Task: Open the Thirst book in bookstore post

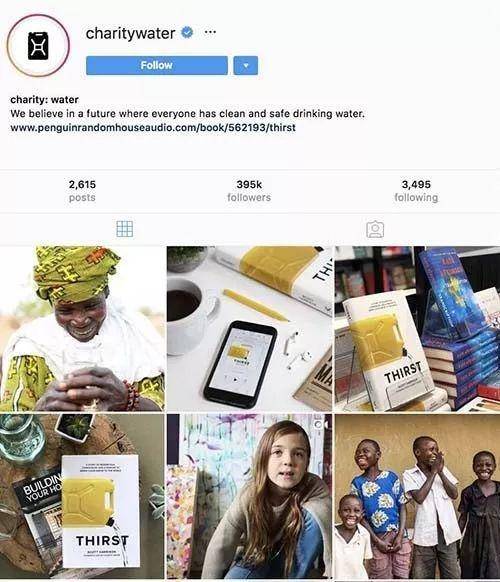Action: (417, 328)
